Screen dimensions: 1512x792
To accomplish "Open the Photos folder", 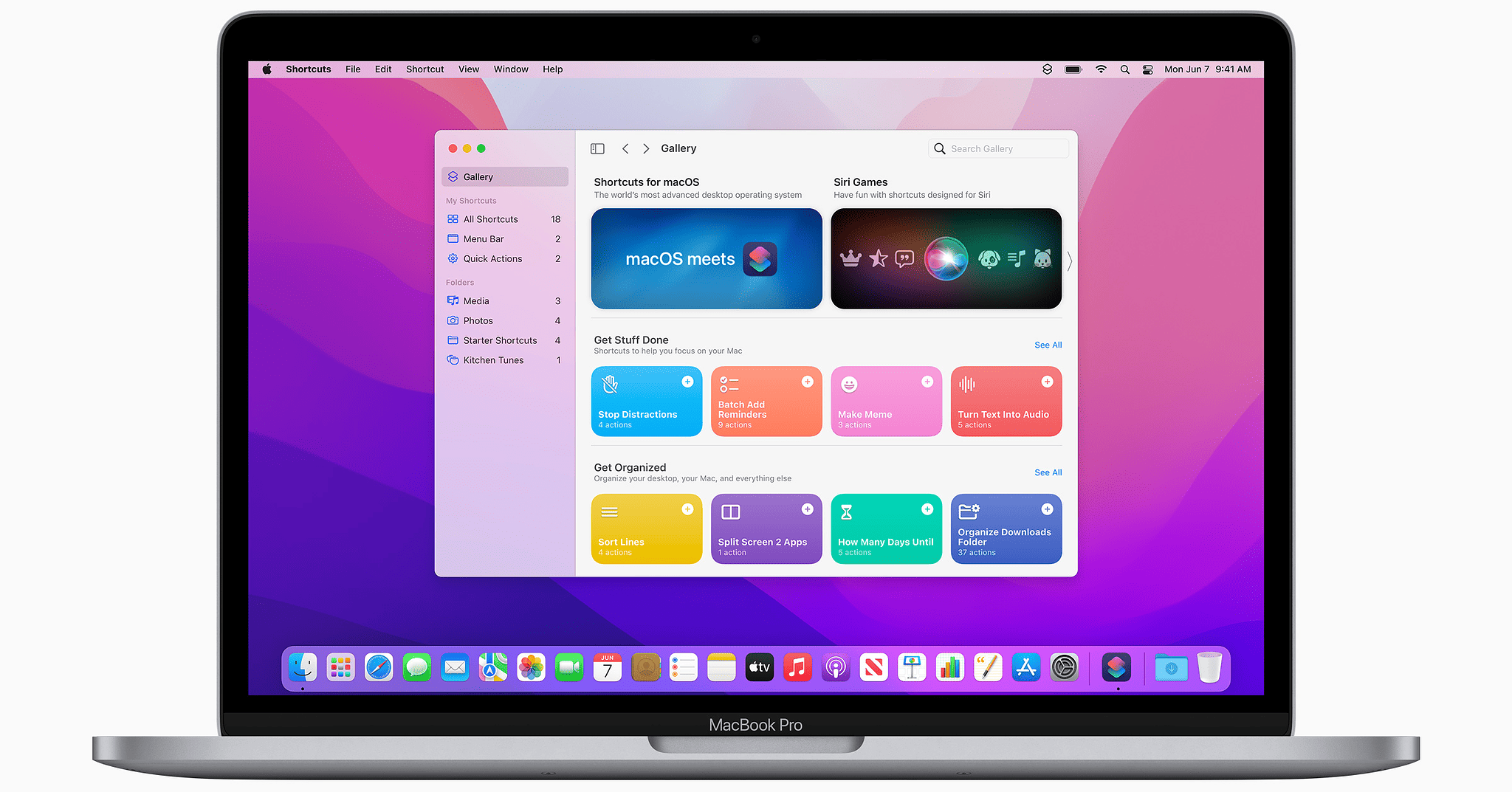I will point(505,320).
